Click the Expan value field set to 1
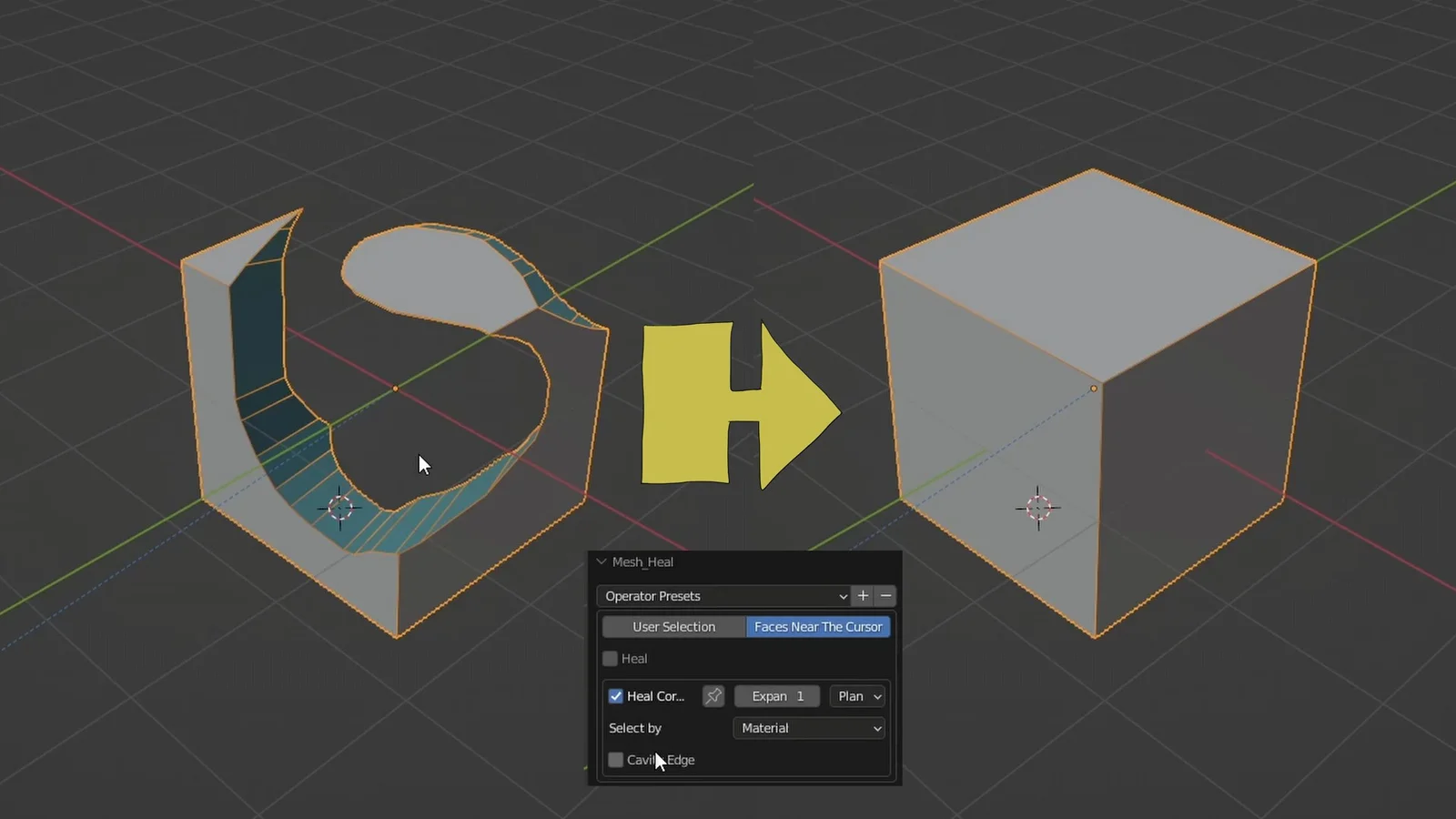 coord(776,696)
